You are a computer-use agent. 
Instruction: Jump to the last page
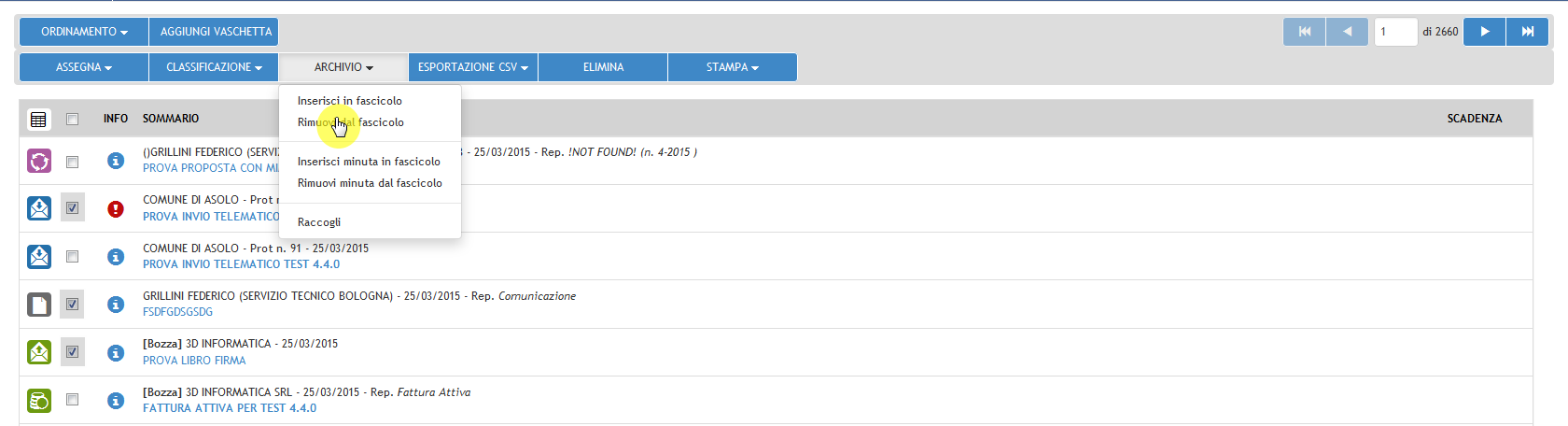(x=1528, y=32)
